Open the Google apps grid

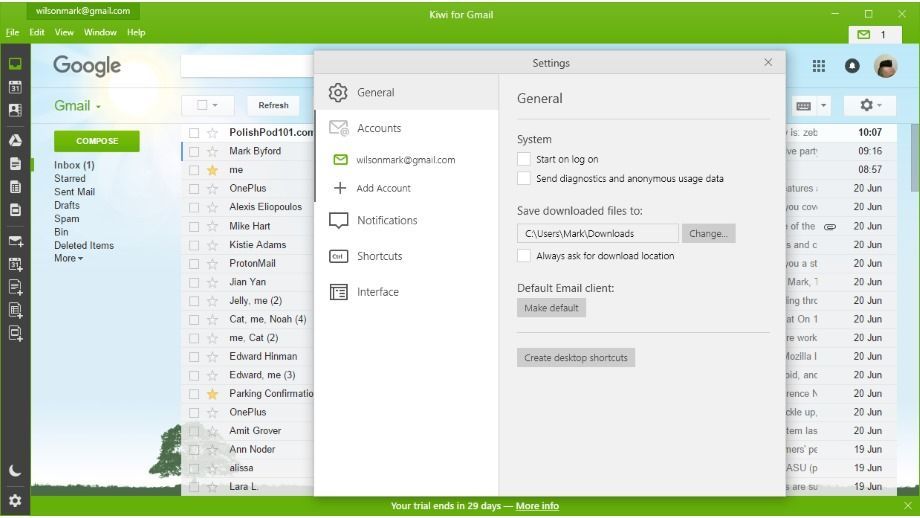point(818,66)
